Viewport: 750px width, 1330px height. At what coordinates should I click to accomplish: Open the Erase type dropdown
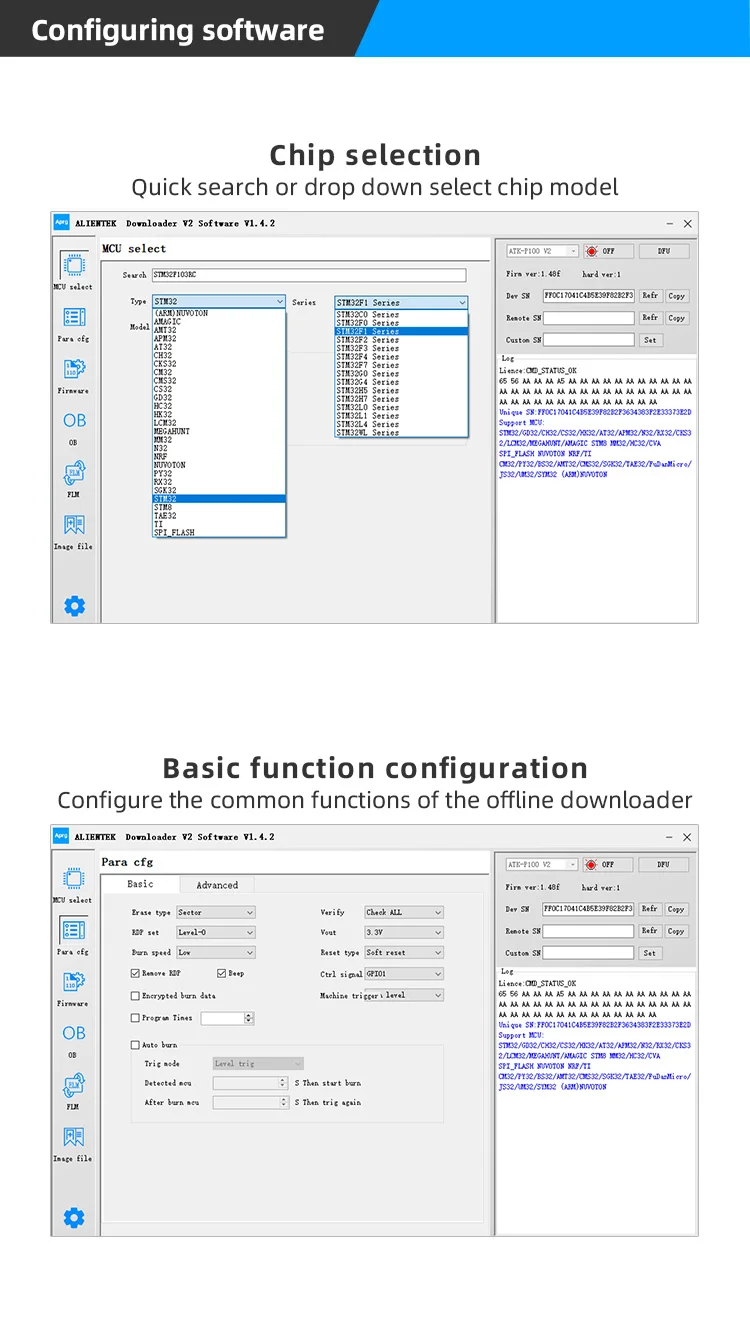point(216,912)
